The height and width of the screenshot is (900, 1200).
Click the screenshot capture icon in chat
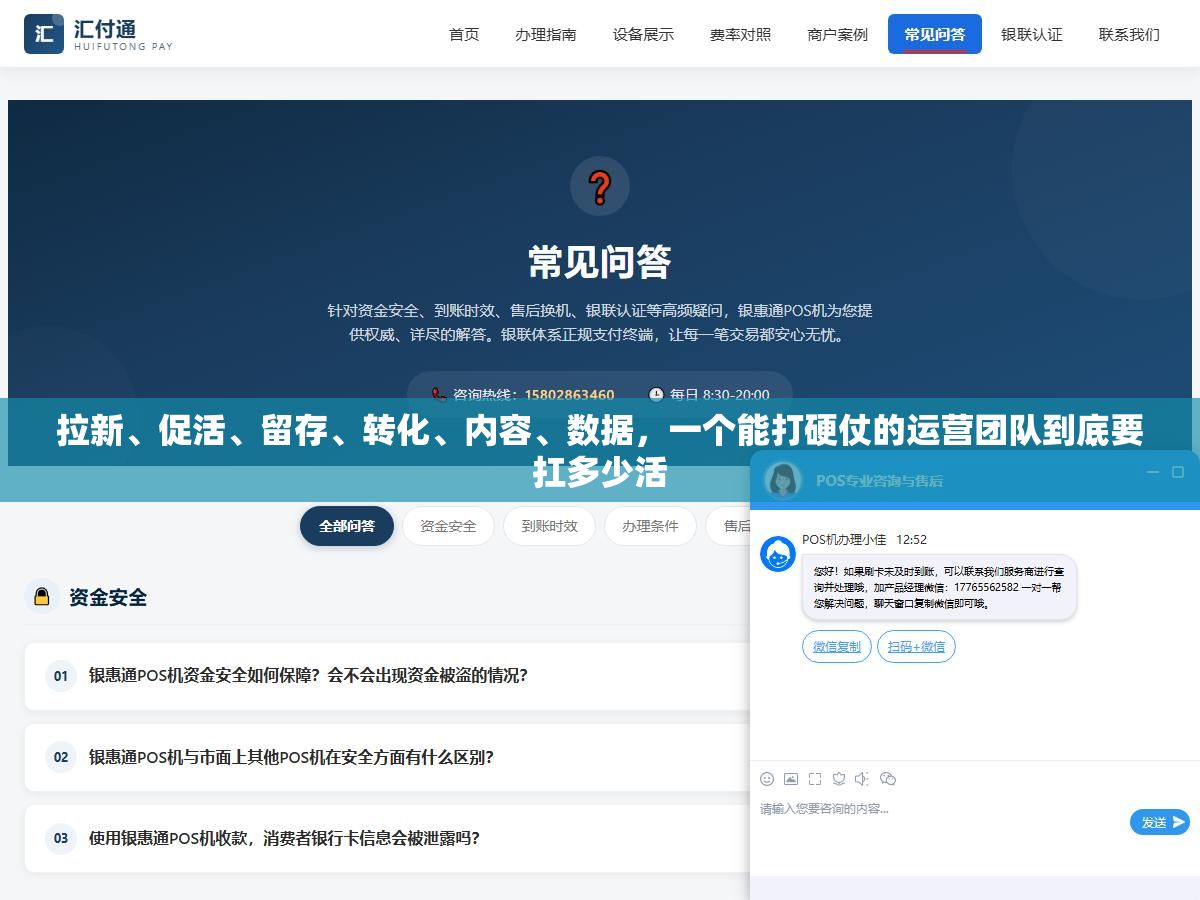pyautogui.click(x=815, y=779)
